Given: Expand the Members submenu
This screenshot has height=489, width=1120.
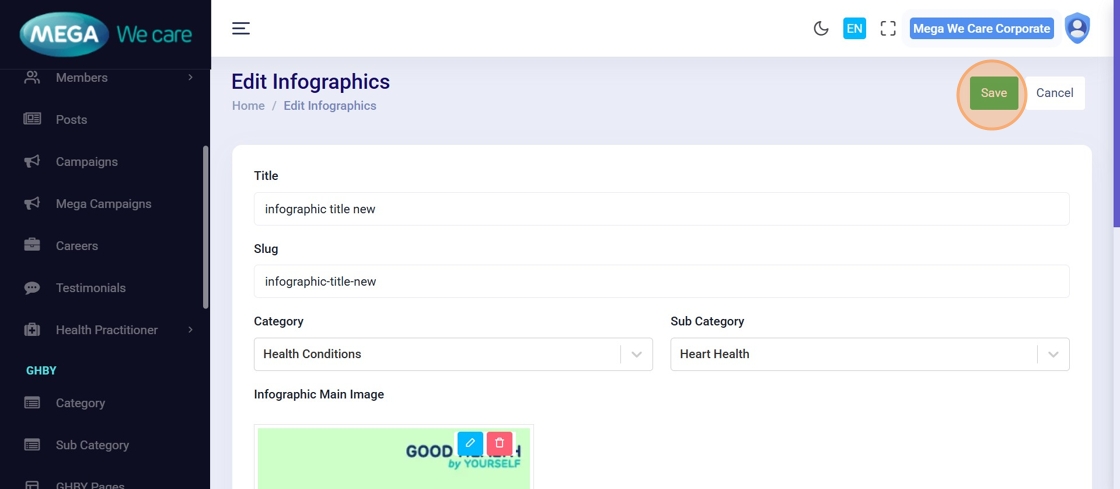Looking at the screenshot, I should 190,77.
